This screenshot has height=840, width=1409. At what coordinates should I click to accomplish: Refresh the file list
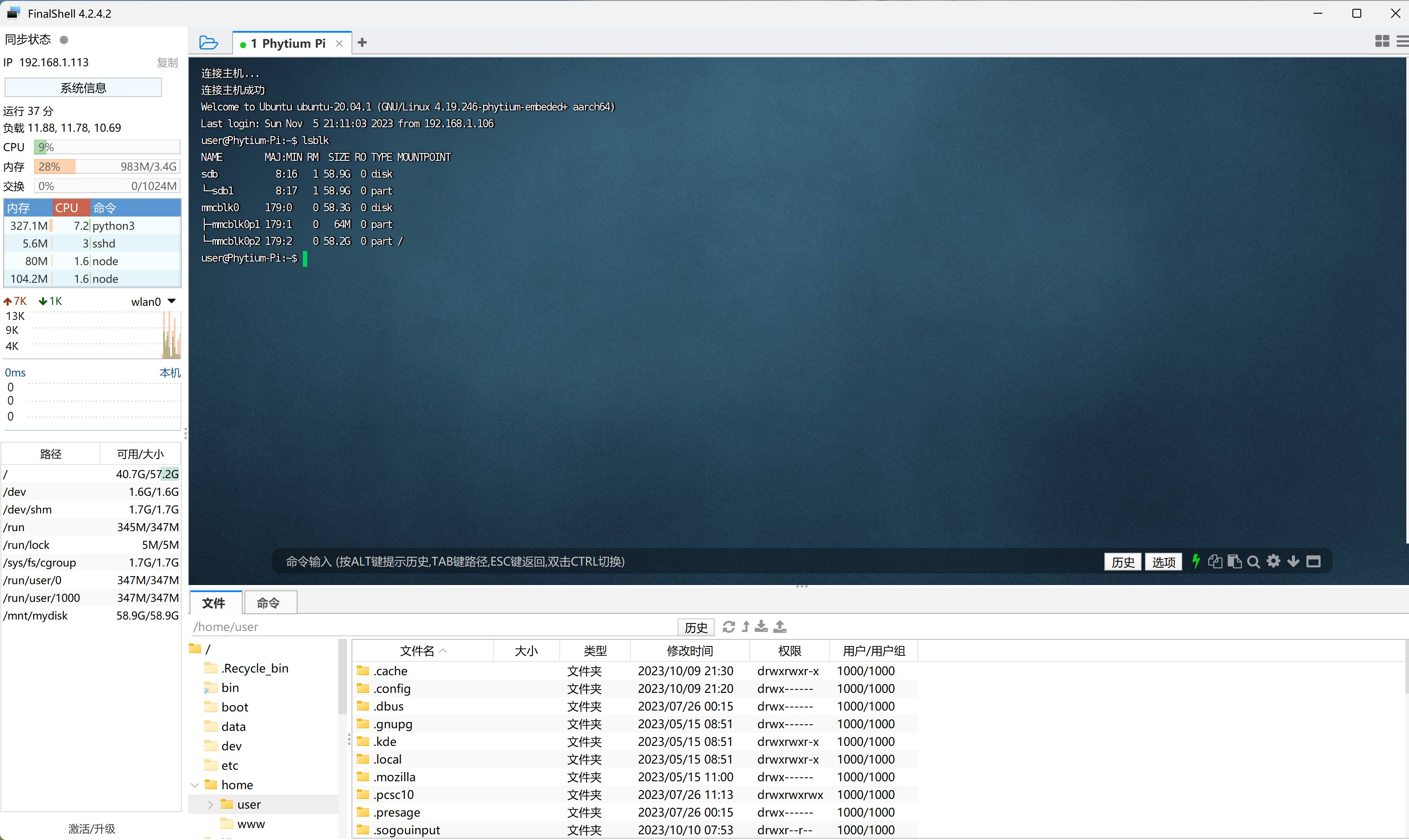coord(729,627)
